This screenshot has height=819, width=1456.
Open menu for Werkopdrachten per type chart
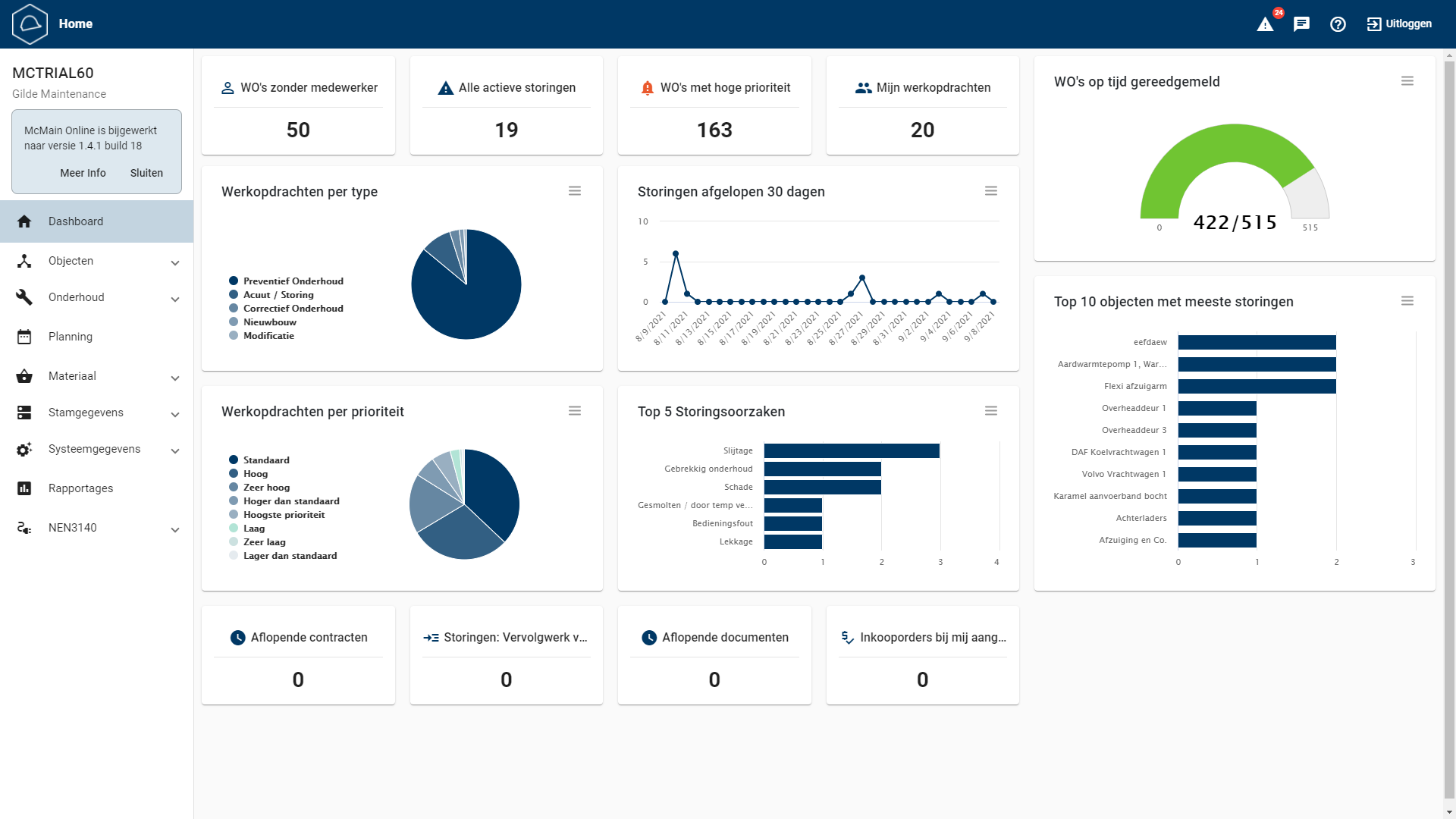pyautogui.click(x=575, y=191)
